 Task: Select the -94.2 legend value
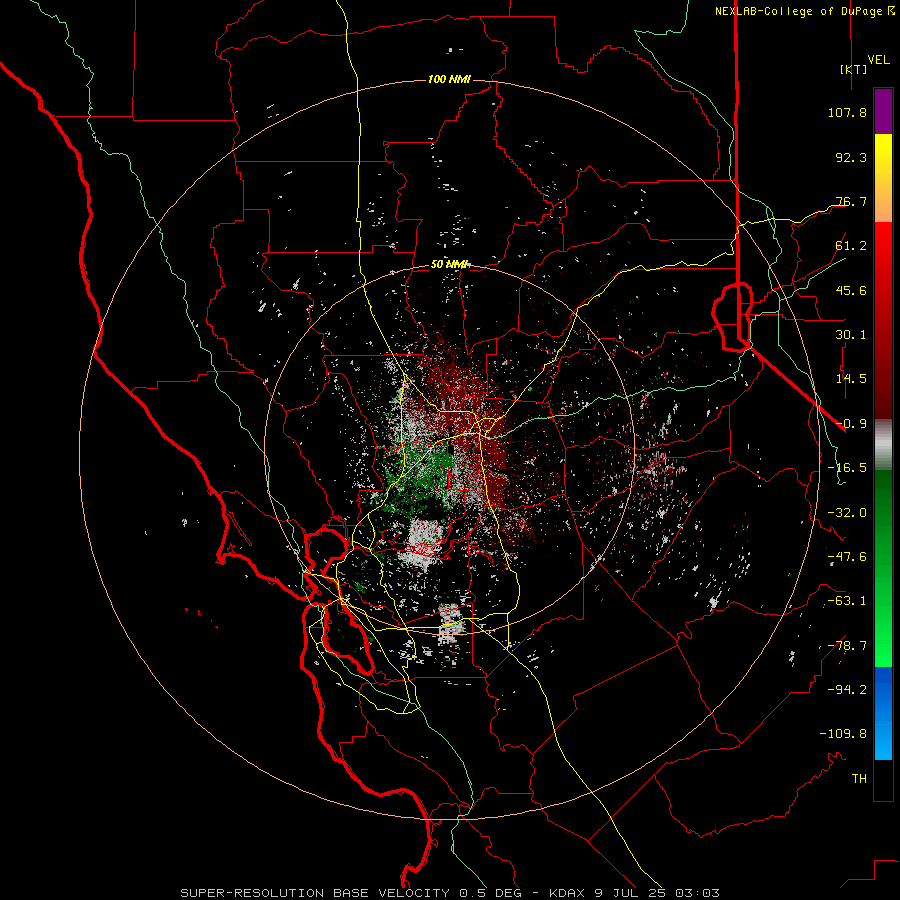pos(847,690)
